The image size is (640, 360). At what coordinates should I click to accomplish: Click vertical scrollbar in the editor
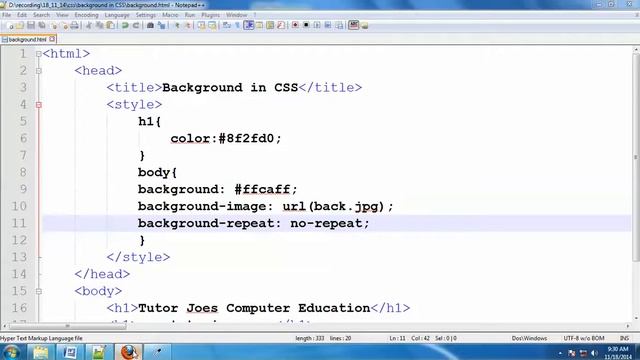636,157
